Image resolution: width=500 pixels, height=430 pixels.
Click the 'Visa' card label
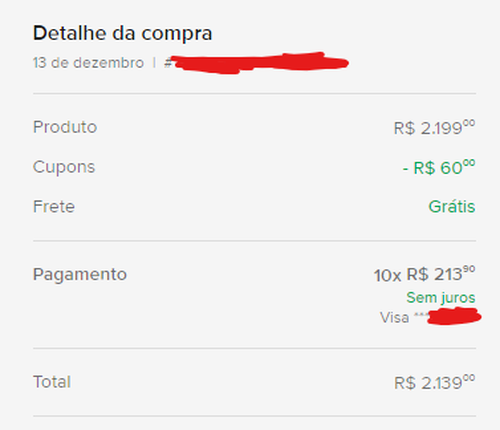(394, 318)
